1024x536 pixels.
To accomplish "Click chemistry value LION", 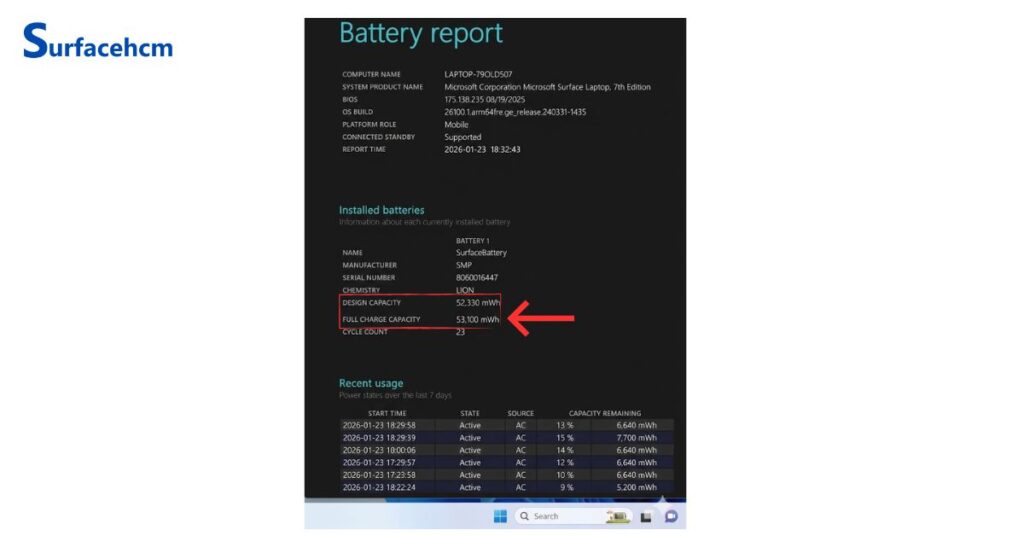I will click(465, 290).
